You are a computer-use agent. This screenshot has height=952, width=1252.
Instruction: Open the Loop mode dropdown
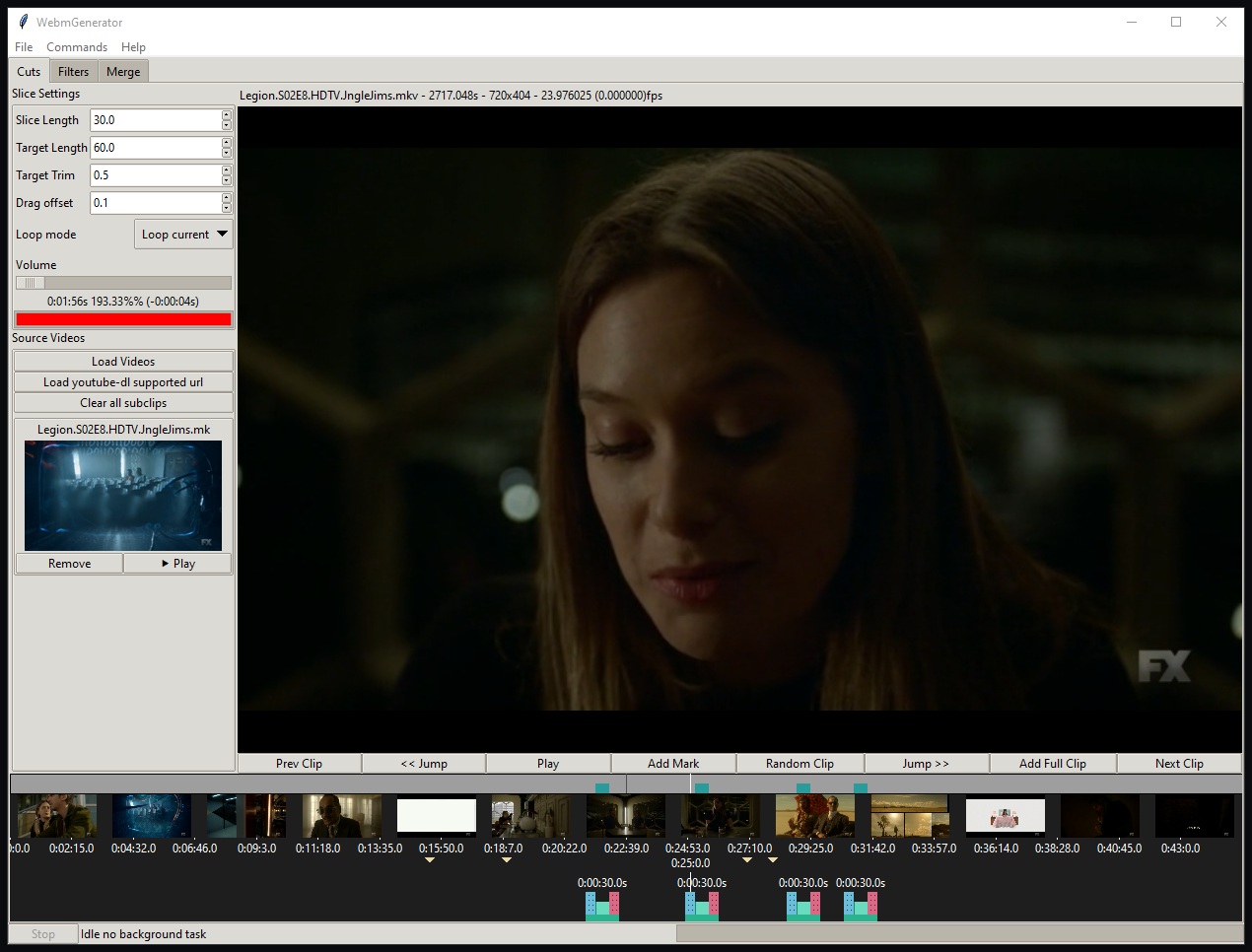[x=183, y=235]
